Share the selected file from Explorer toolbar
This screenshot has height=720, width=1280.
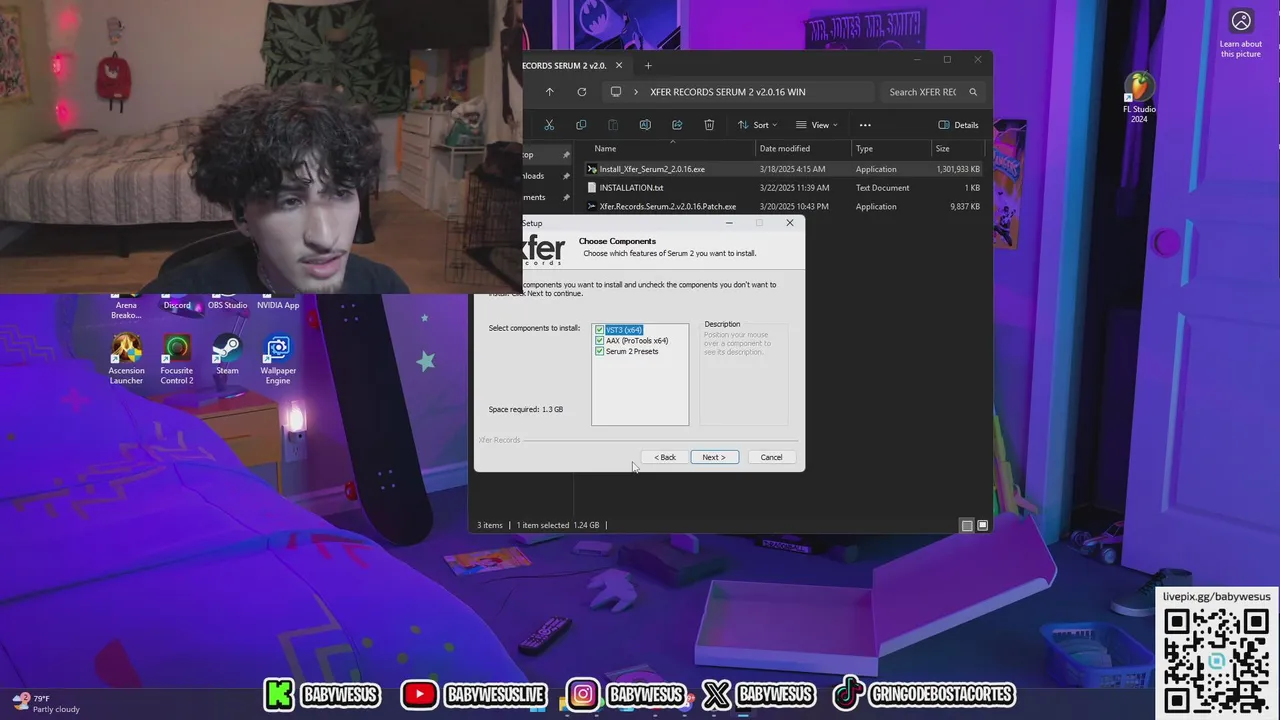point(677,125)
